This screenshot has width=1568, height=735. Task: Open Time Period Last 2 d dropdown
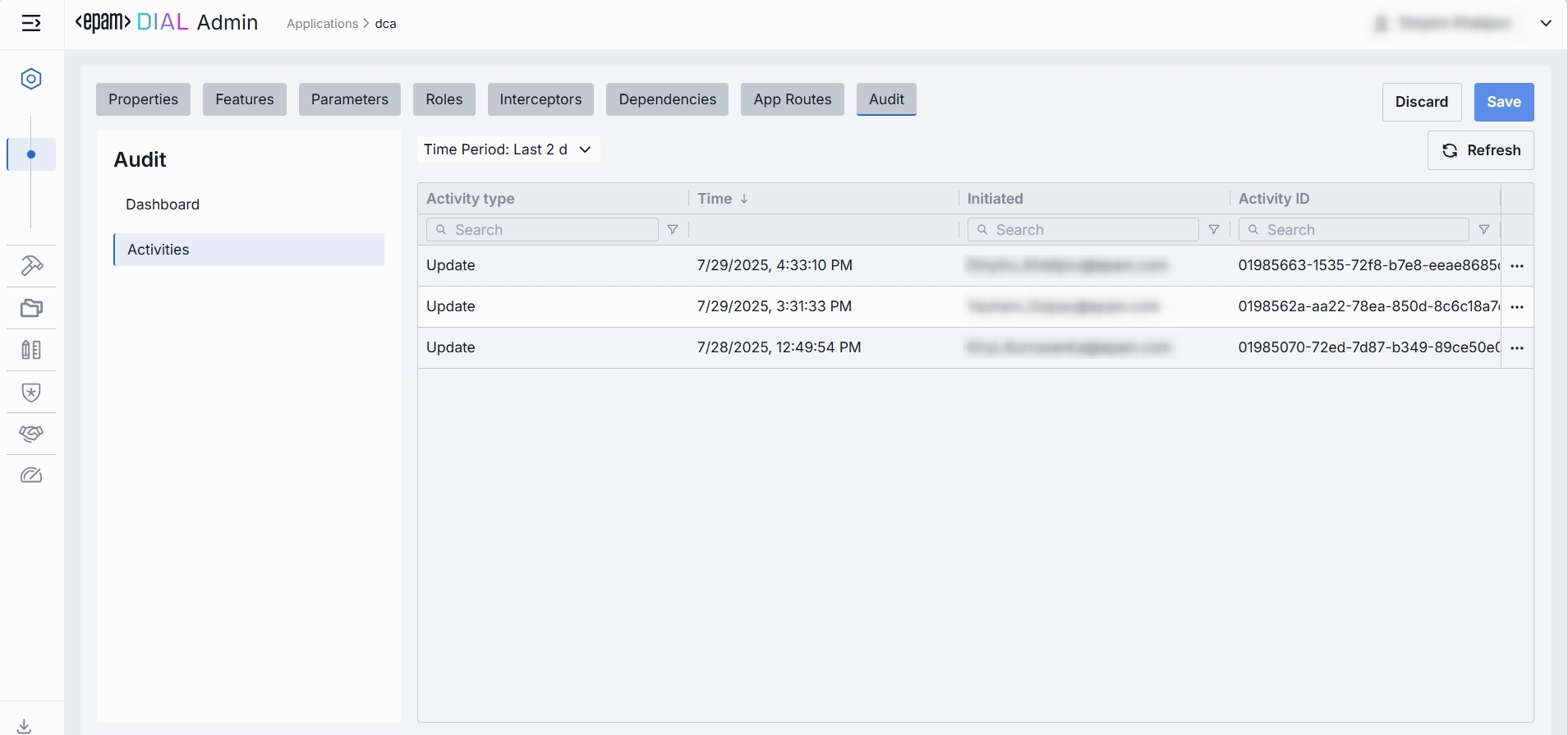pos(508,149)
